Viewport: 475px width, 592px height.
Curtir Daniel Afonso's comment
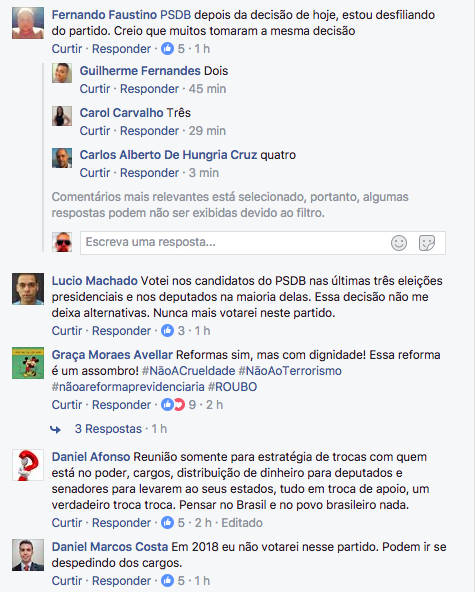click(66, 523)
